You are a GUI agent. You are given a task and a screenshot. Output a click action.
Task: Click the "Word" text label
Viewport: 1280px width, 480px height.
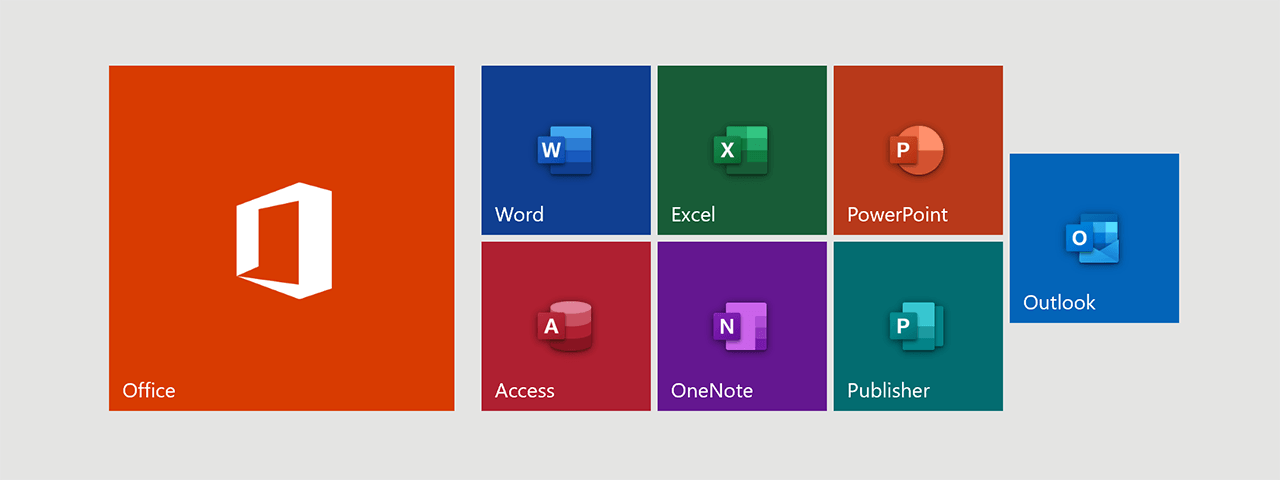click(519, 214)
